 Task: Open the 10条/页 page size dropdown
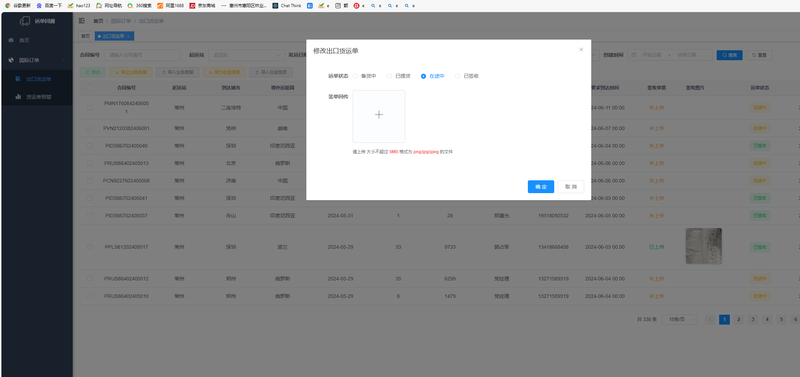[x=680, y=319]
